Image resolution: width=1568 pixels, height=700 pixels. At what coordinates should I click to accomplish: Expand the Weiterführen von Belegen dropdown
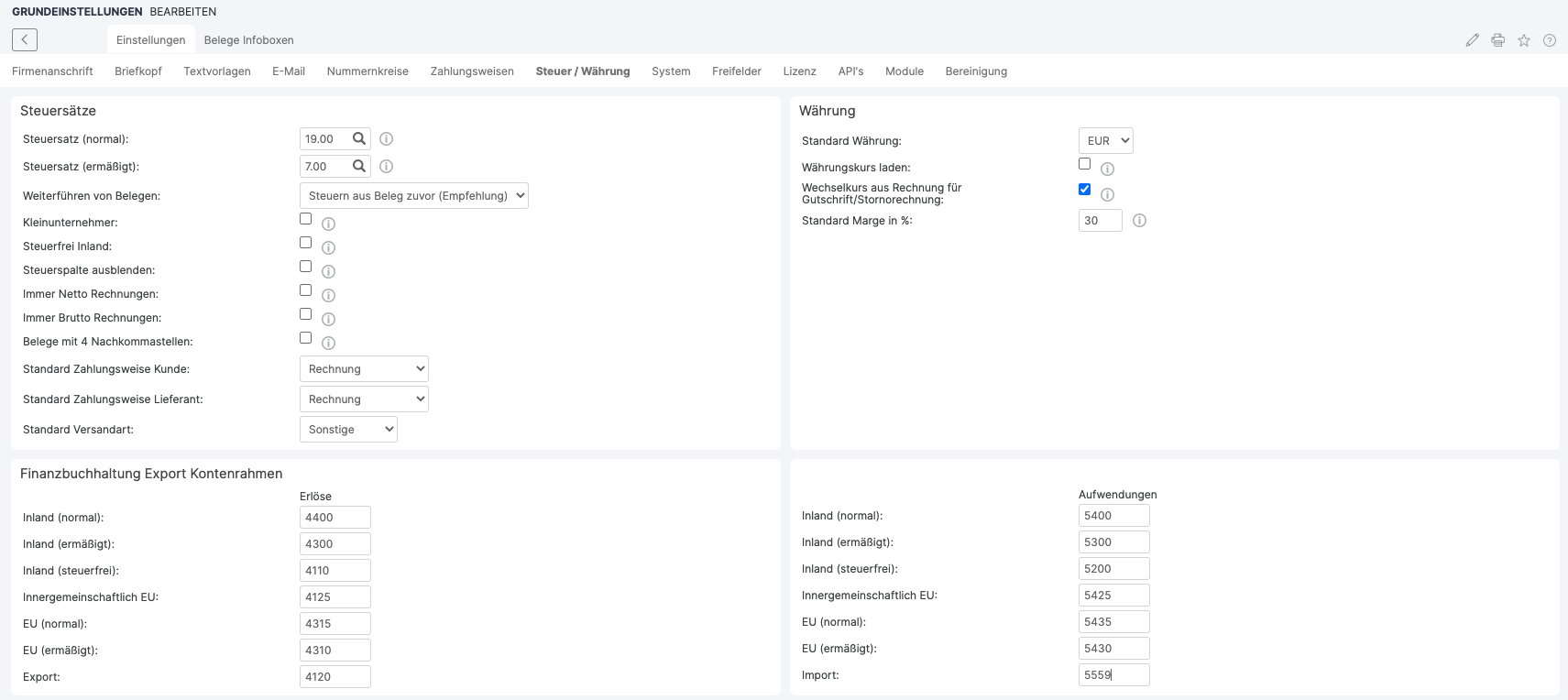[413, 196]
